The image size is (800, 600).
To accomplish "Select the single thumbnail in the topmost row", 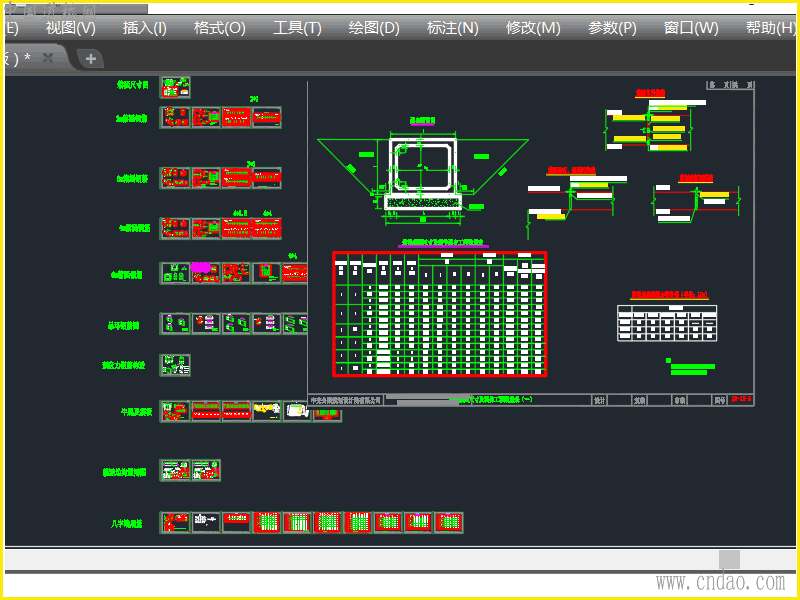I will point(175,86).
